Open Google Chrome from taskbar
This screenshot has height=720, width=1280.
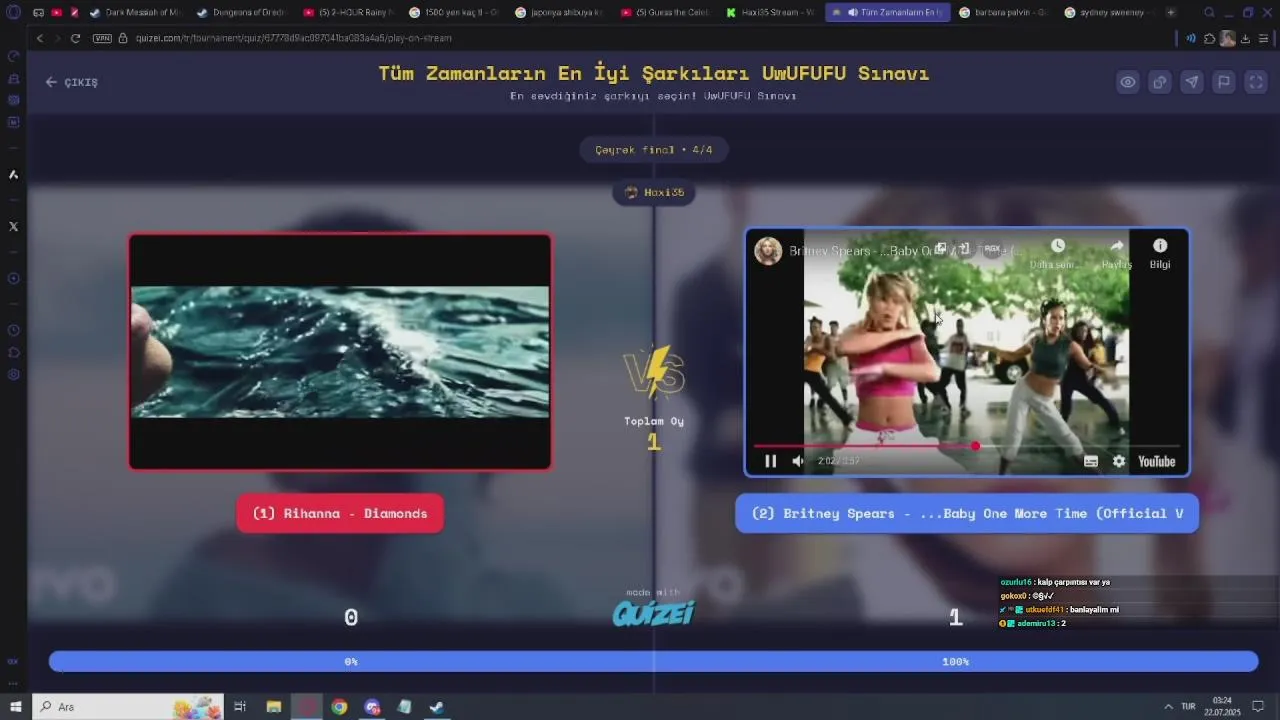(339, 707)
